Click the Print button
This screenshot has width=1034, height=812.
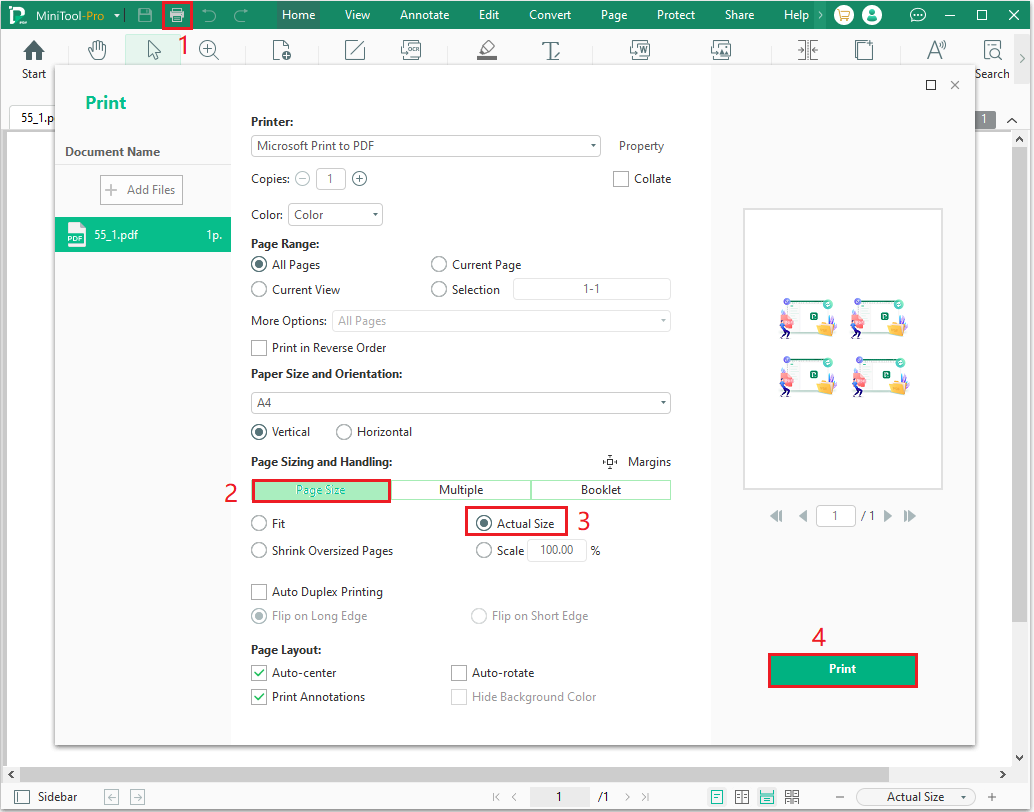click(x=842, y=670)
